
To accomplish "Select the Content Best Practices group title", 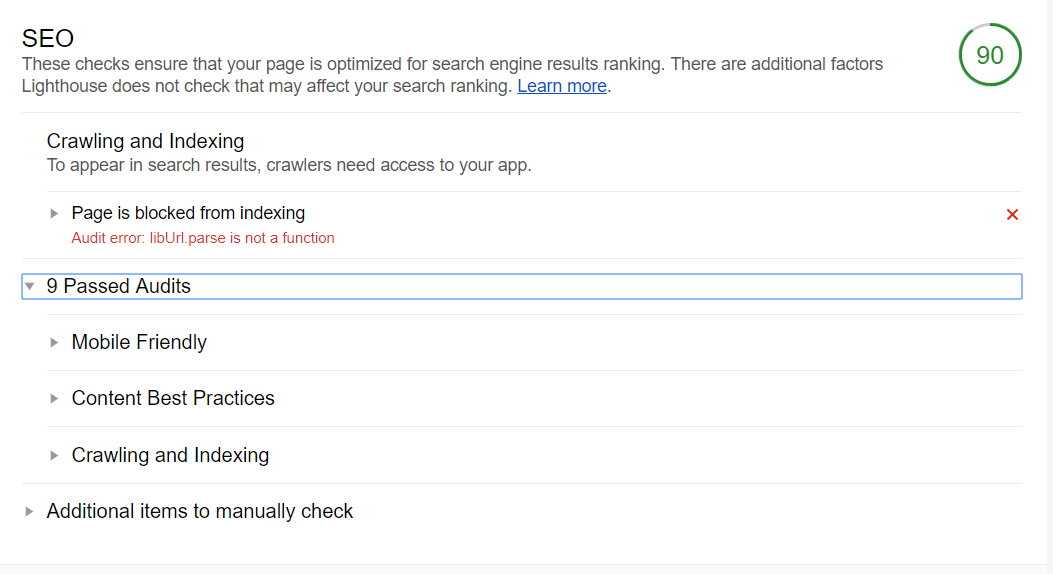I will click(x=173, y=398).
